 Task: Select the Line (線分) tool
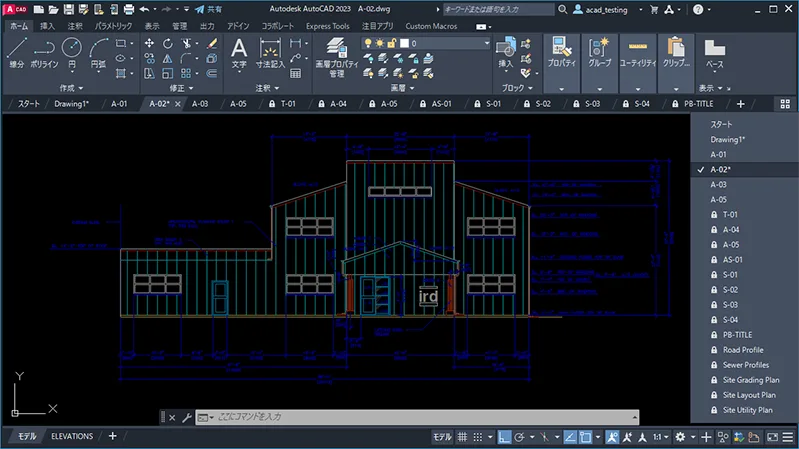click(x=16, y=53)
